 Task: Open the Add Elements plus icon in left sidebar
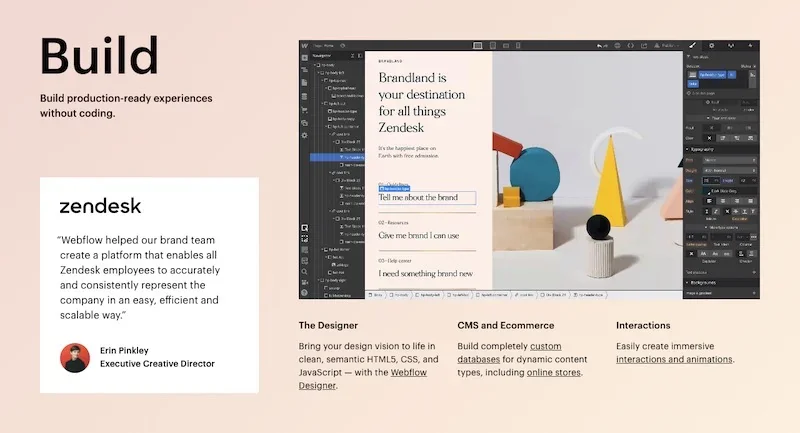tap(305, 60)
